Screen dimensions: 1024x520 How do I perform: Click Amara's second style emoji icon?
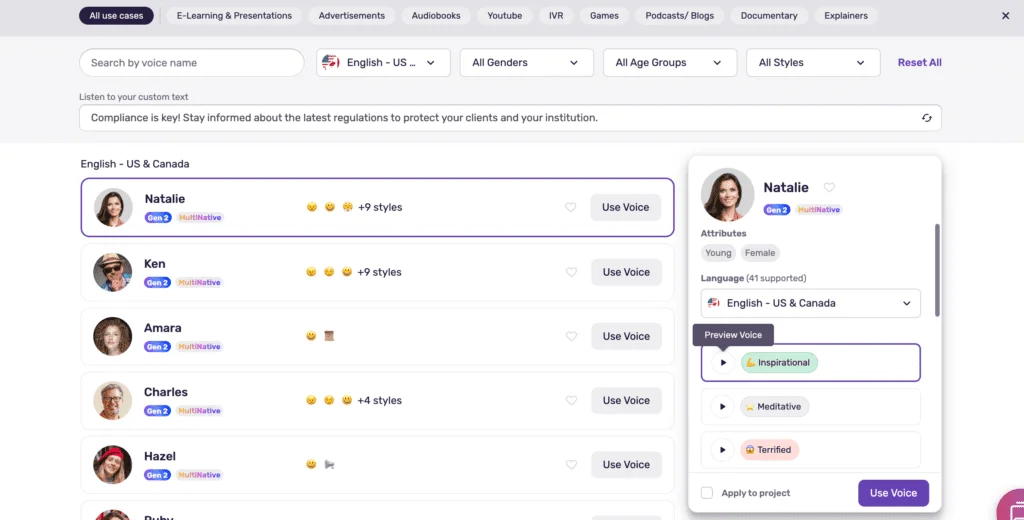click(329, 336)
